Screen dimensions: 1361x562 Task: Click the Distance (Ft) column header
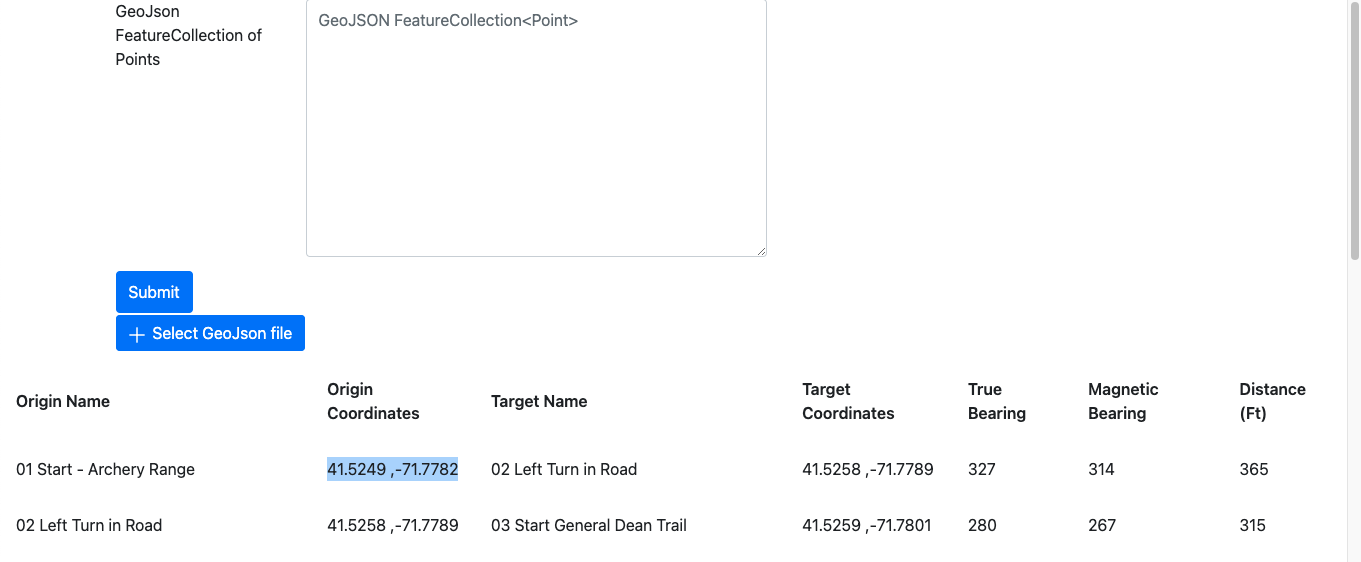click(1272, 401)
